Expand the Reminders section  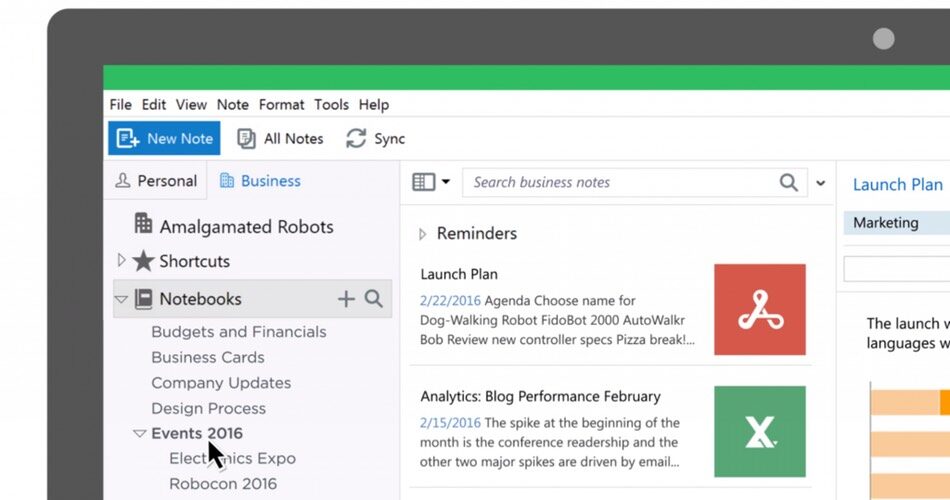(422, 234)
